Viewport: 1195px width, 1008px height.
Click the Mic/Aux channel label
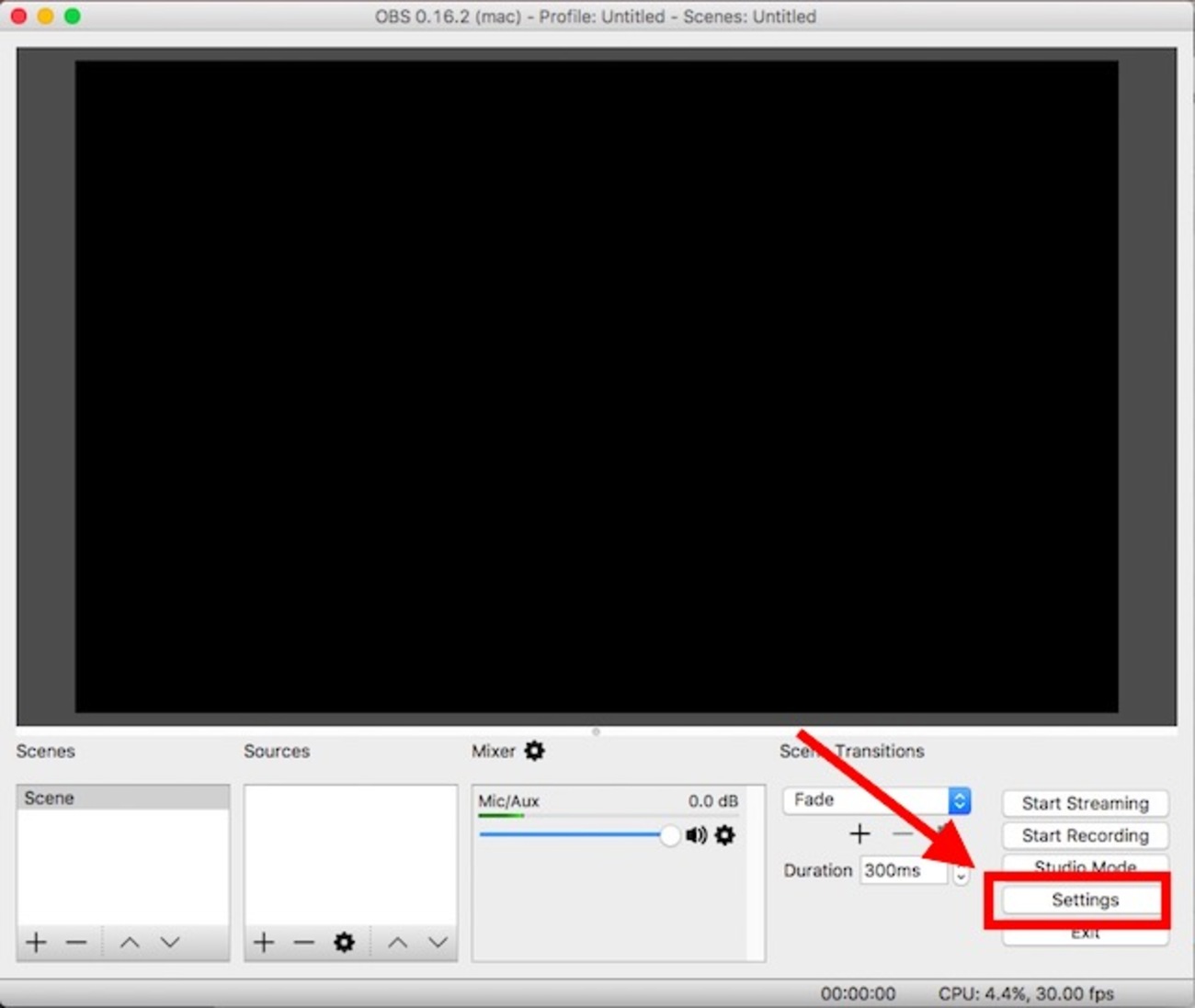[x=508, y=801]
